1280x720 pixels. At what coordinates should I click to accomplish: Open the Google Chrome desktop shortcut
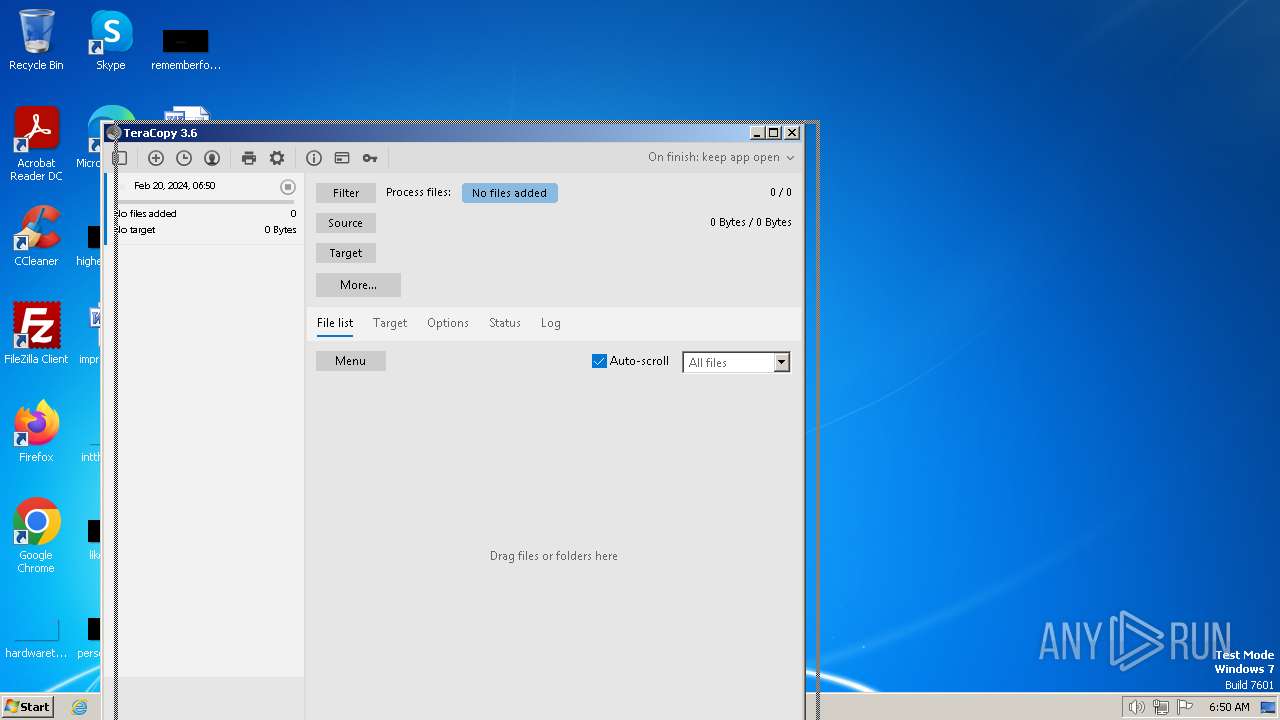point(36,535)
